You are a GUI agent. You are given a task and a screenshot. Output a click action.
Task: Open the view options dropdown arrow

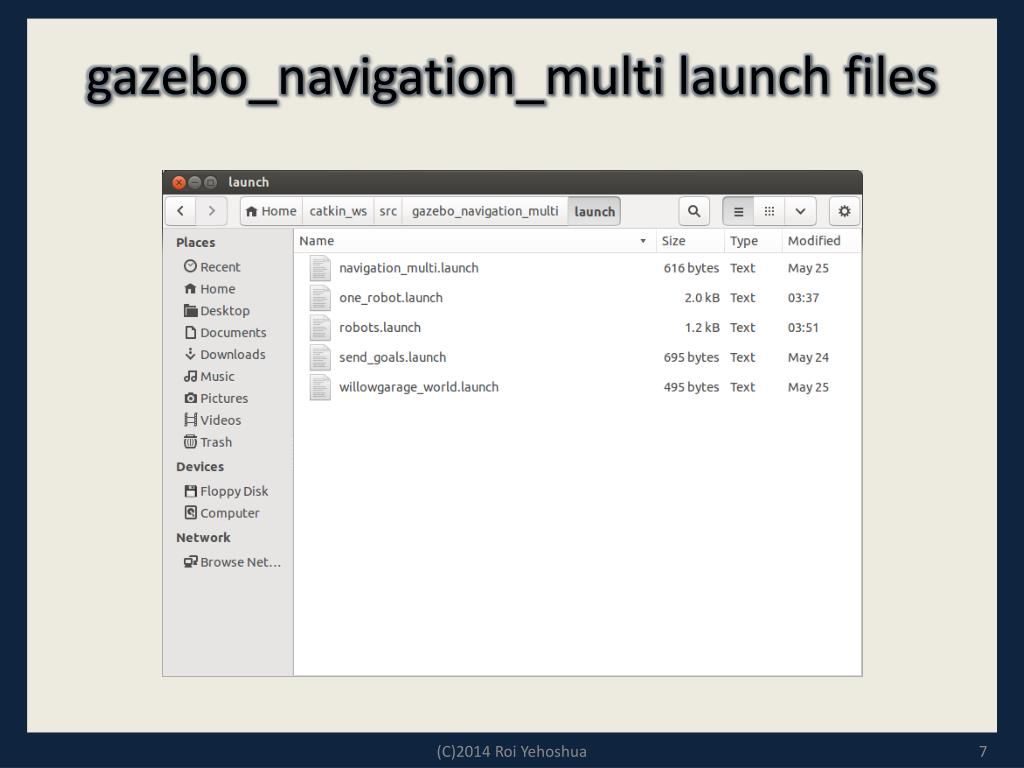[x=800, y=211]
